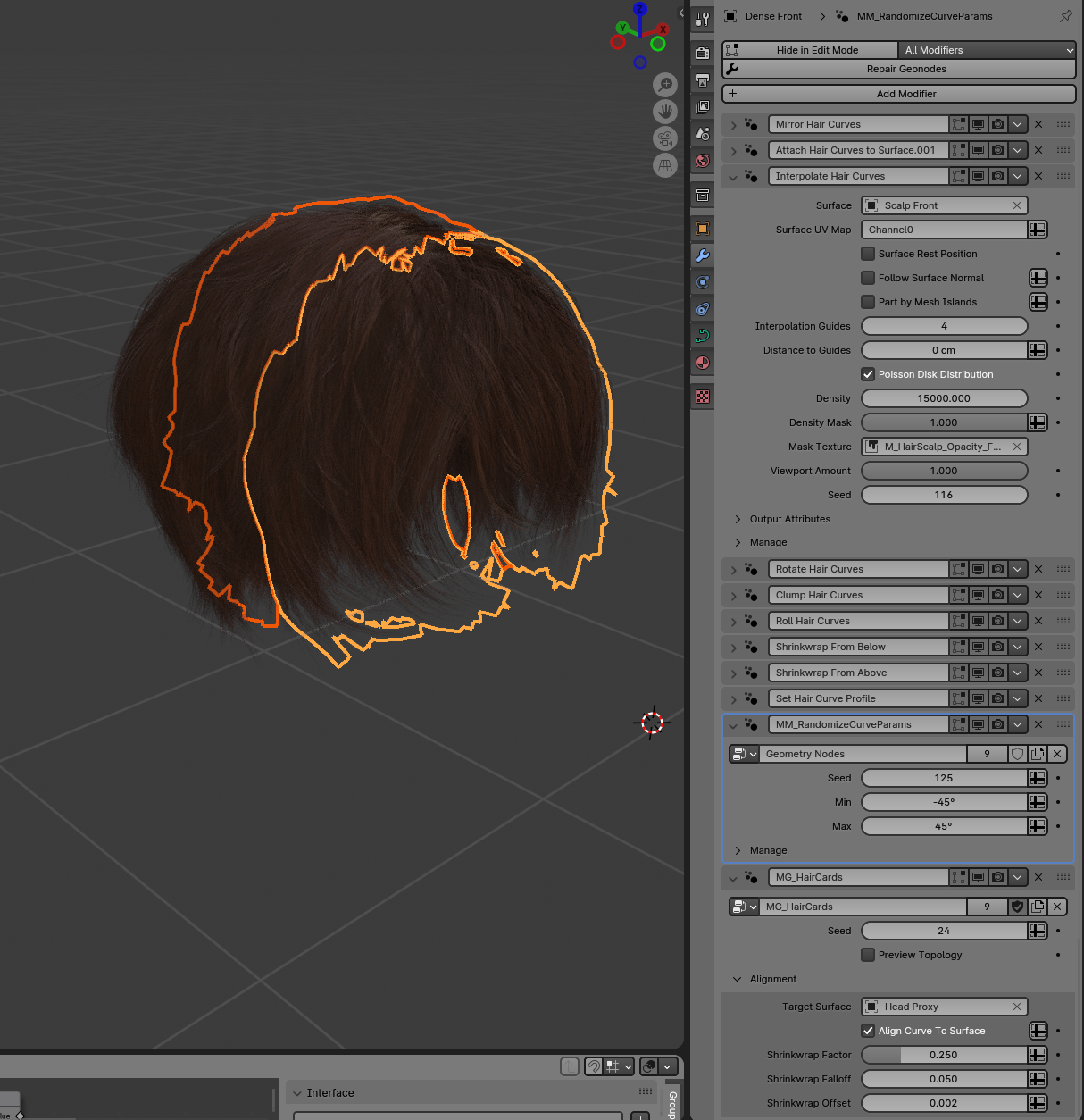The width and height of the screenshot is (1084, 1120).
Task: Enable the Preview Topology checkbox
Action: [868, 955]
